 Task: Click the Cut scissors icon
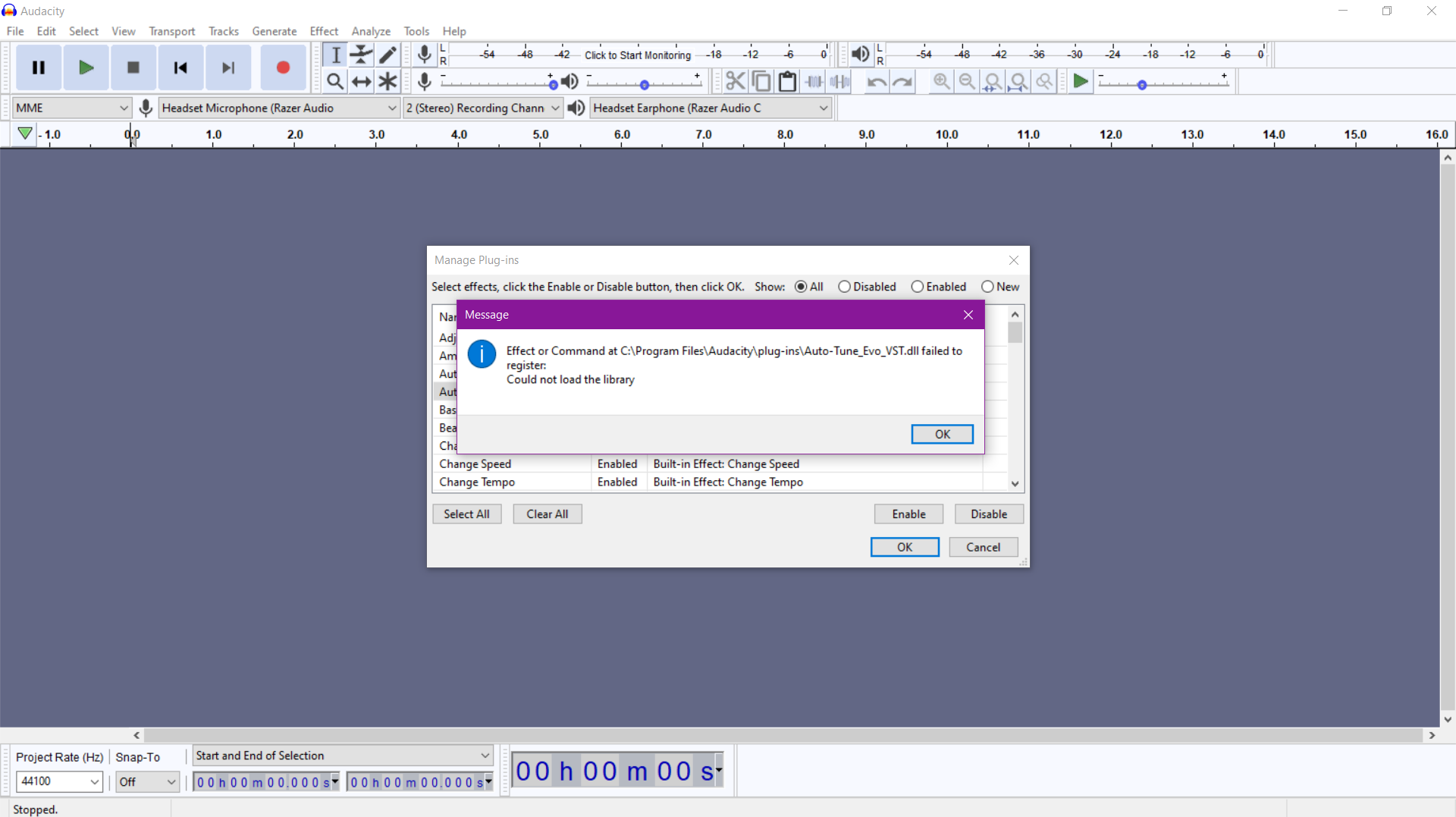(735, 81)
